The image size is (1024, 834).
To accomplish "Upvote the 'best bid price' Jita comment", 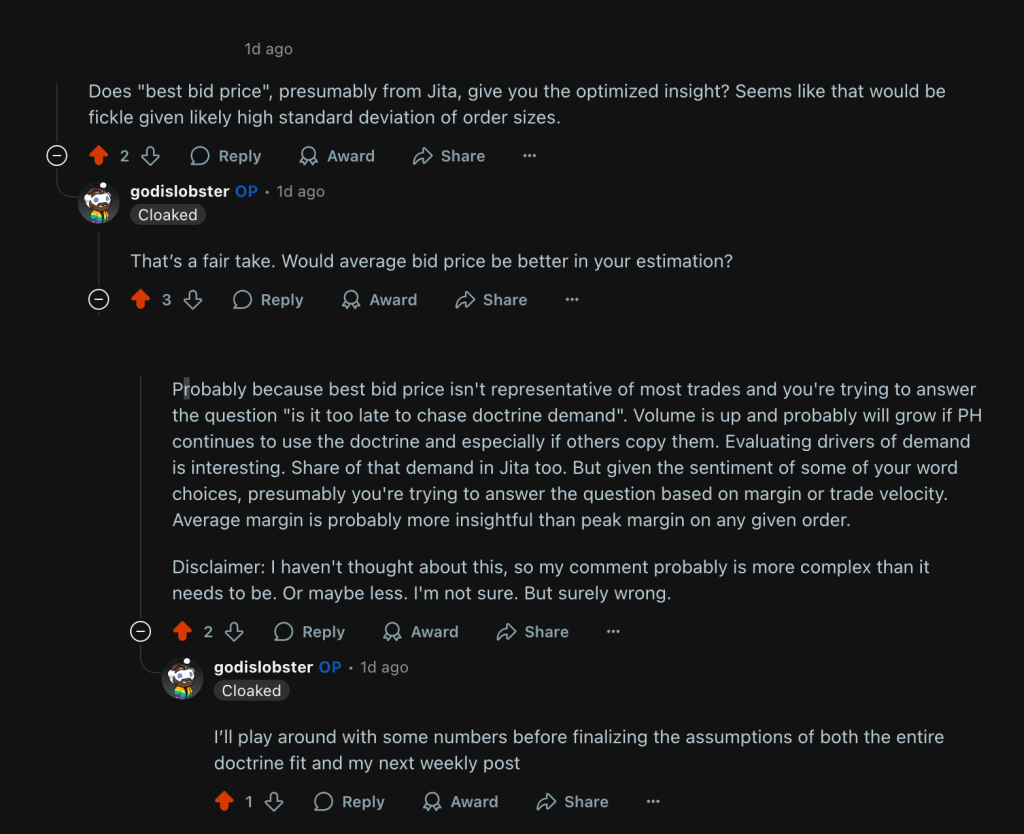I will (x=98, y=156).
